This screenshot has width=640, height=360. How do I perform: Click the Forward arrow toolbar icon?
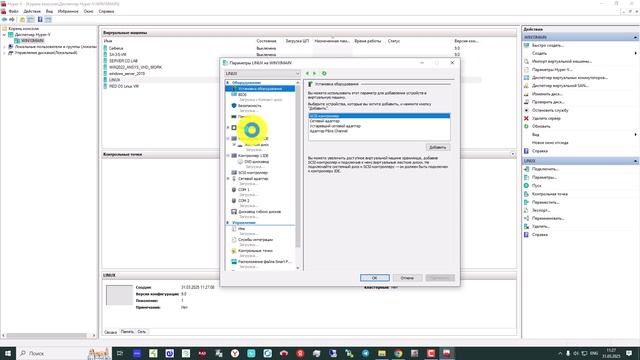coord(12,20)
